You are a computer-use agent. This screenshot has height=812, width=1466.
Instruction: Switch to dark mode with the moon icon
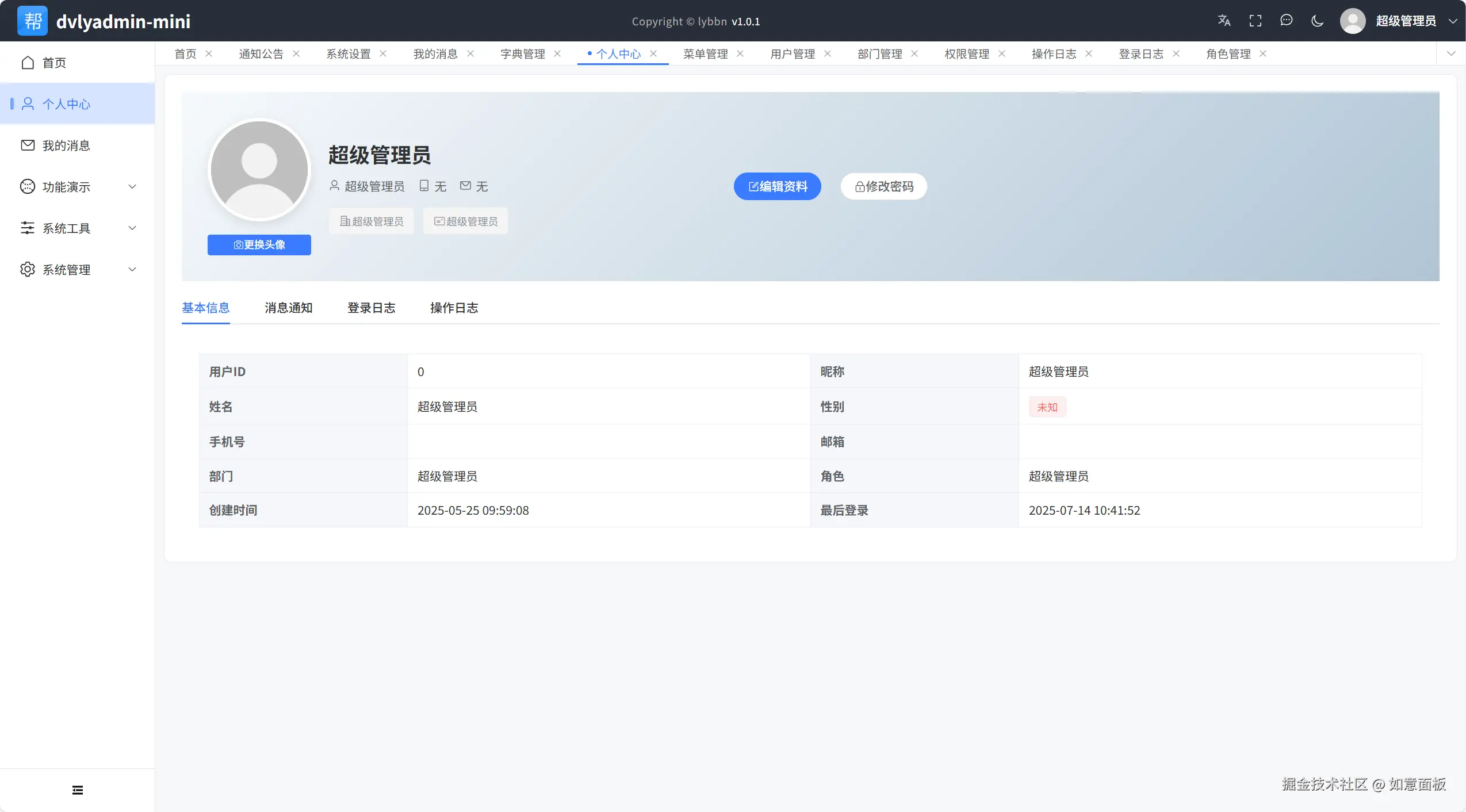[x=1317, y=21]
